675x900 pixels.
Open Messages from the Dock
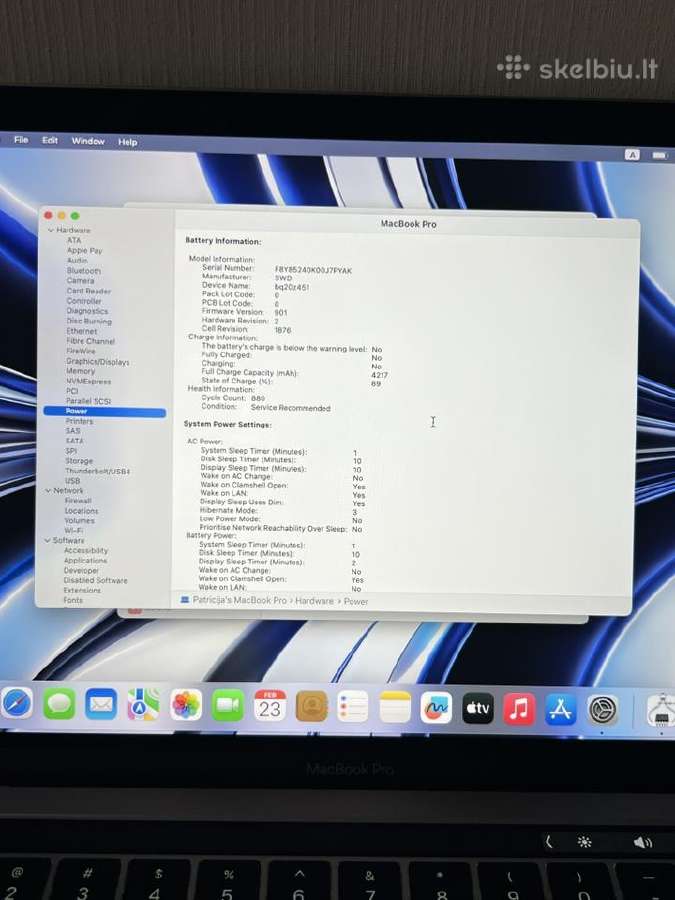tap(59, 704)
